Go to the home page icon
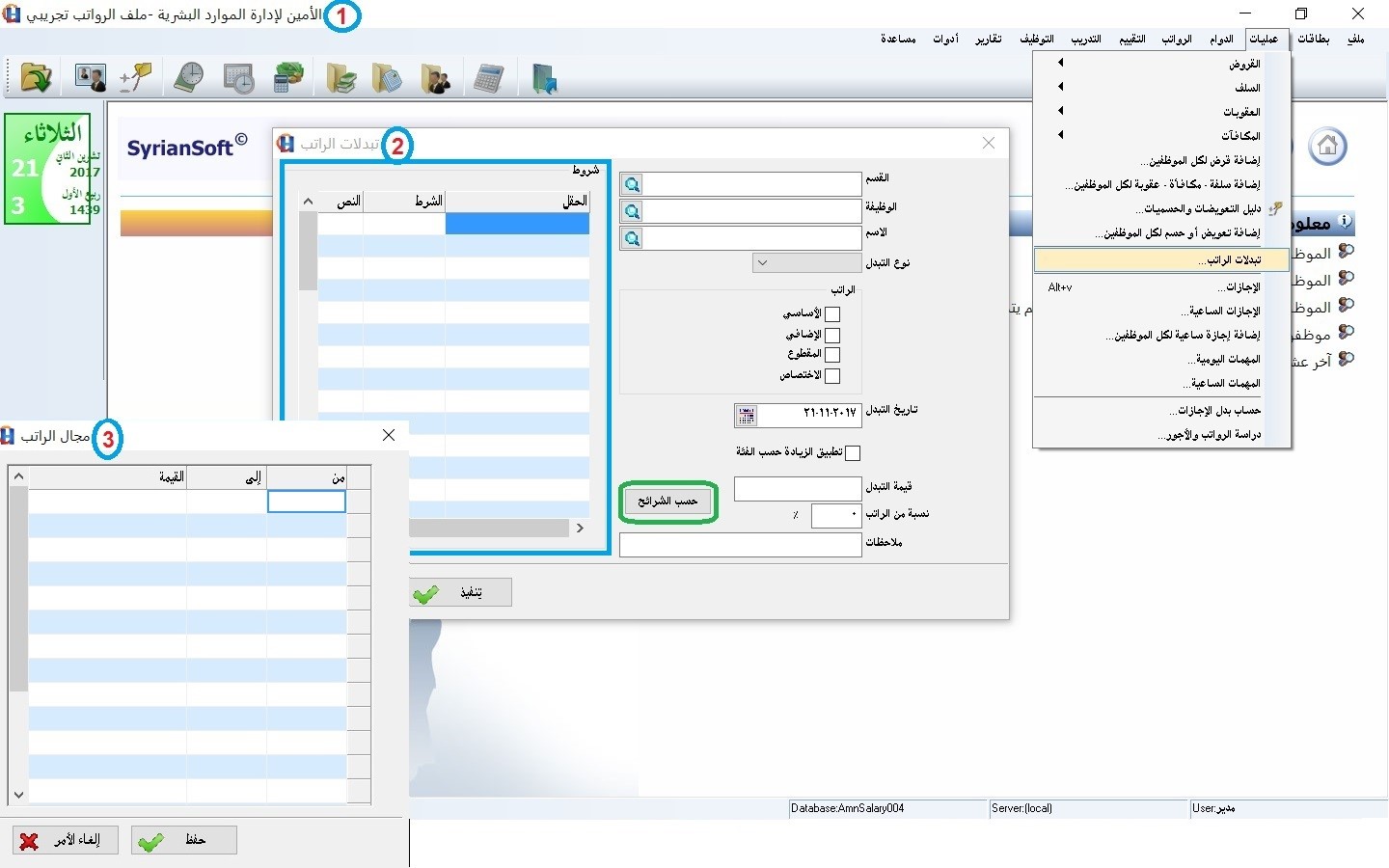 pyautogui.click(x=1327, y=147)
